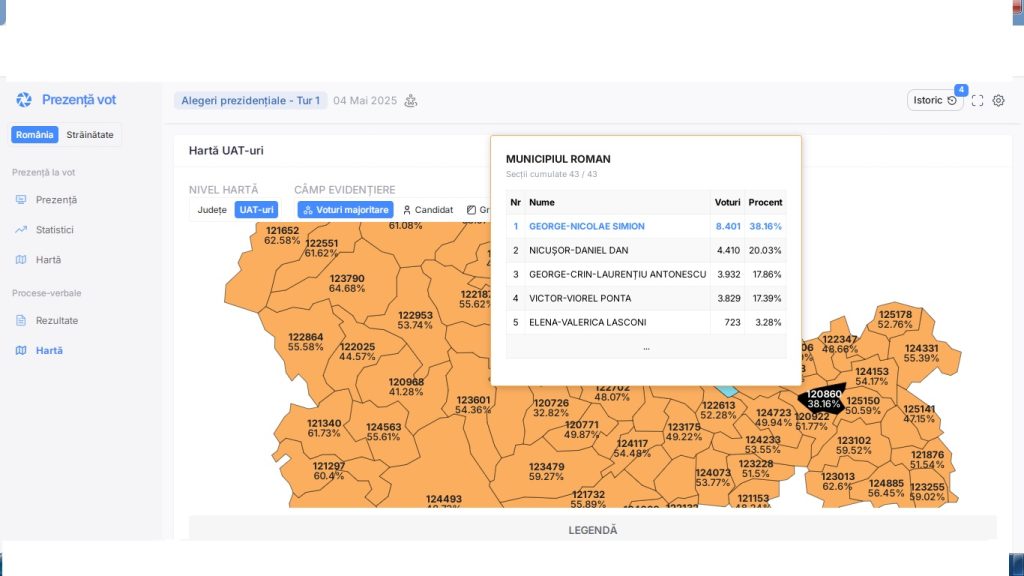Click map region 124723
The image size is (1024, 576).
[x=773, y=417]
